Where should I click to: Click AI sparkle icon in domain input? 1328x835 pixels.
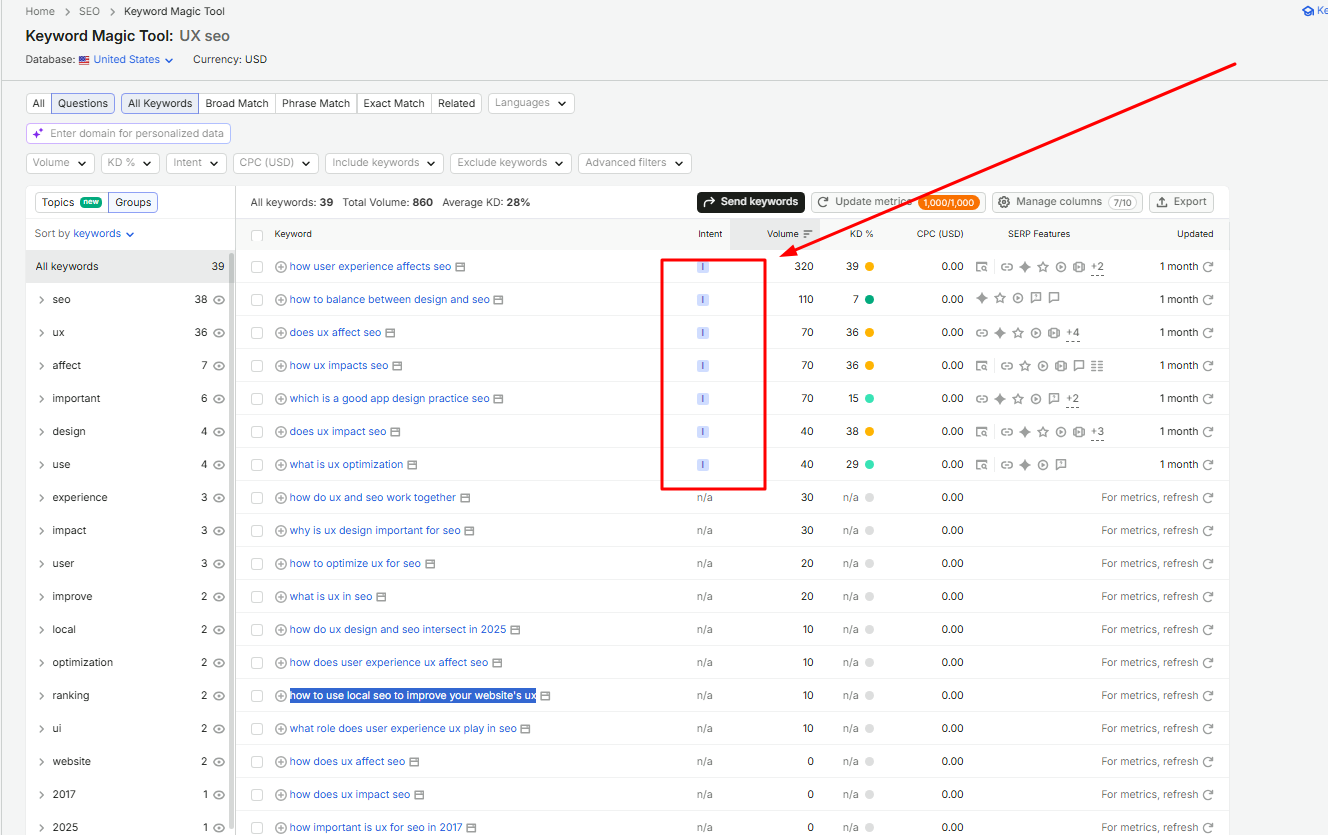(x=38, y=133)
